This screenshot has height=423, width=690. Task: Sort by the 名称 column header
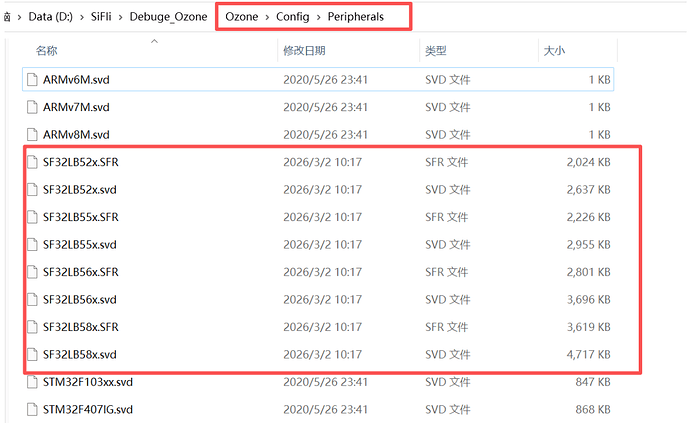coord(47,51)
